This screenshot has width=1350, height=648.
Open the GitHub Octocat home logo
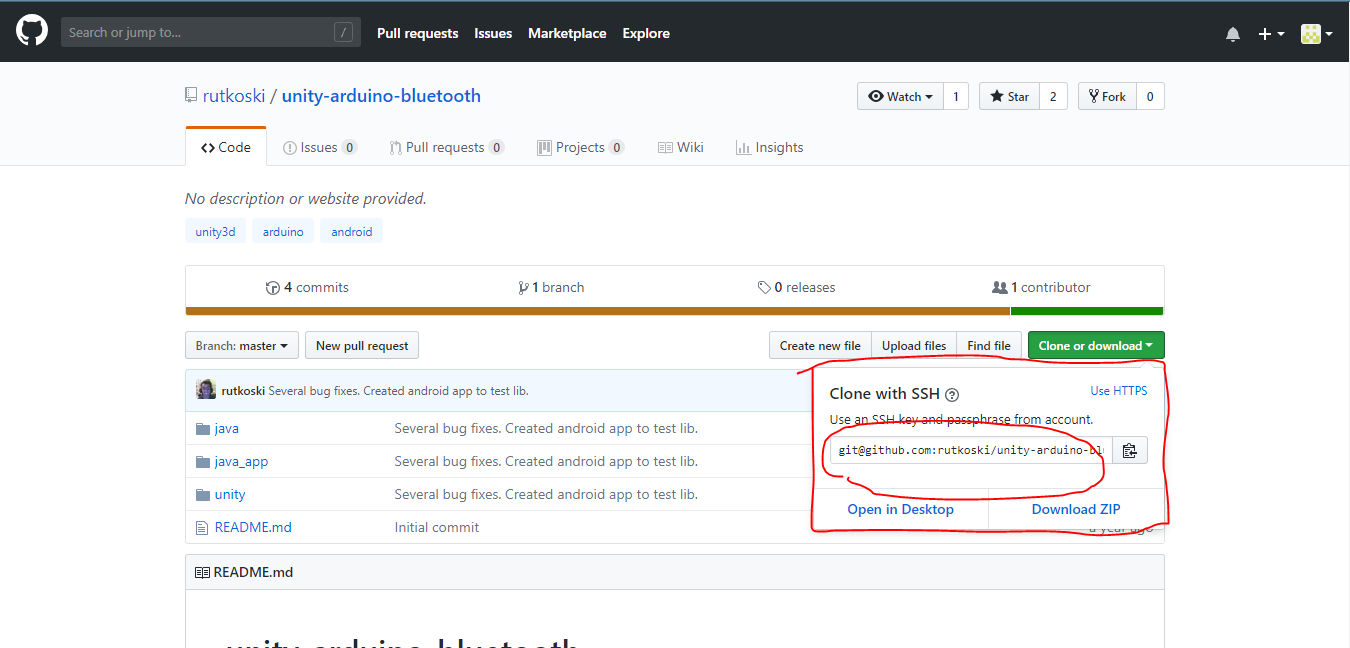pos(32,32)
